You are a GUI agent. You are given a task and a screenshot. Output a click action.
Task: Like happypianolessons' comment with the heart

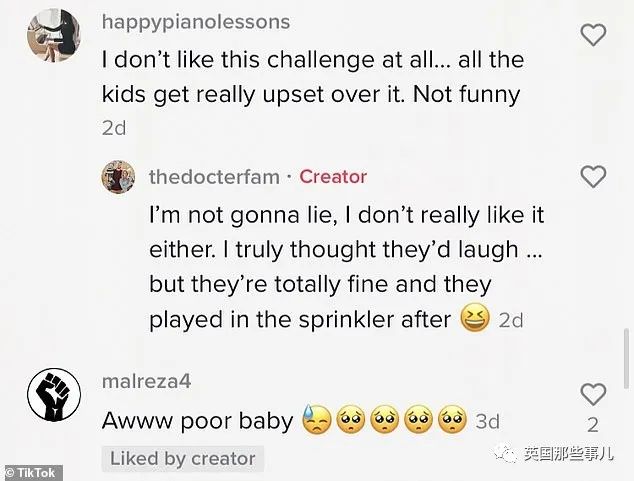[593, 35]
